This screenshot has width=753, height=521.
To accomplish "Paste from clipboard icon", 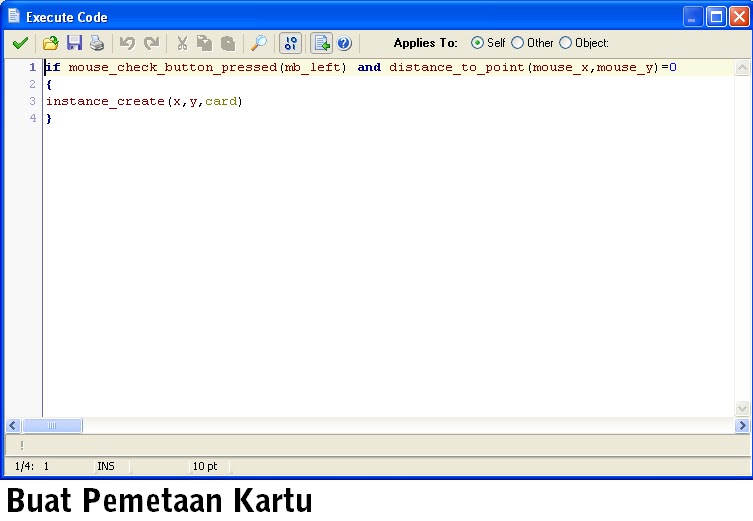I will [x=228, y=43].
